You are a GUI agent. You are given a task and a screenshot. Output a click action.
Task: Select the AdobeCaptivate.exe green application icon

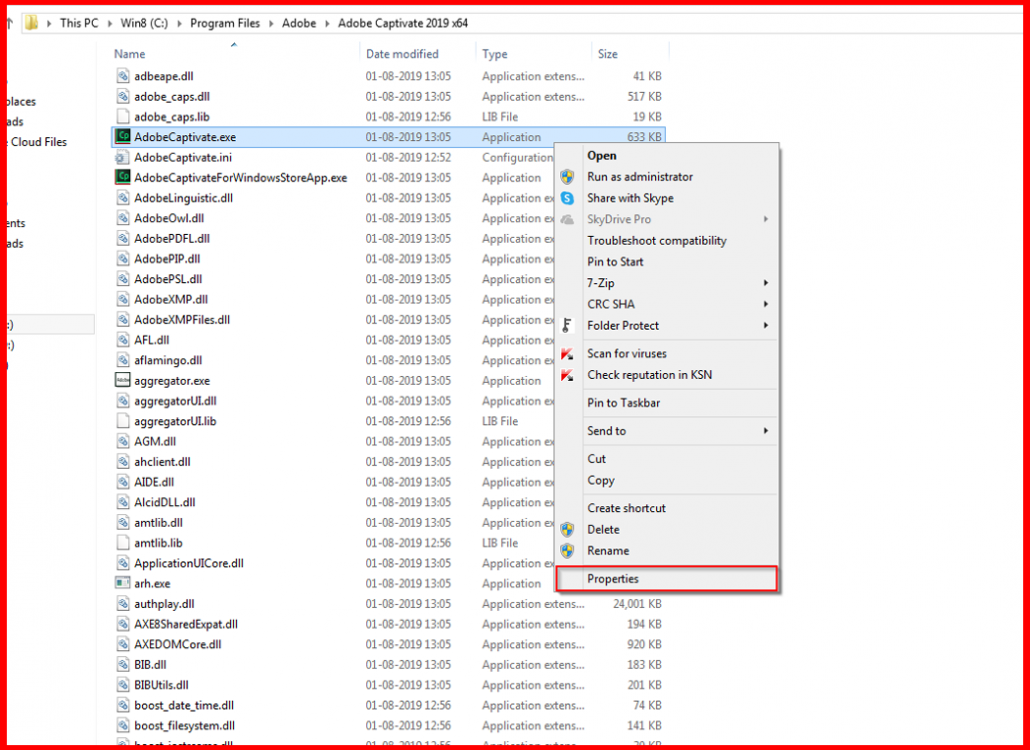tap(123, 137)
